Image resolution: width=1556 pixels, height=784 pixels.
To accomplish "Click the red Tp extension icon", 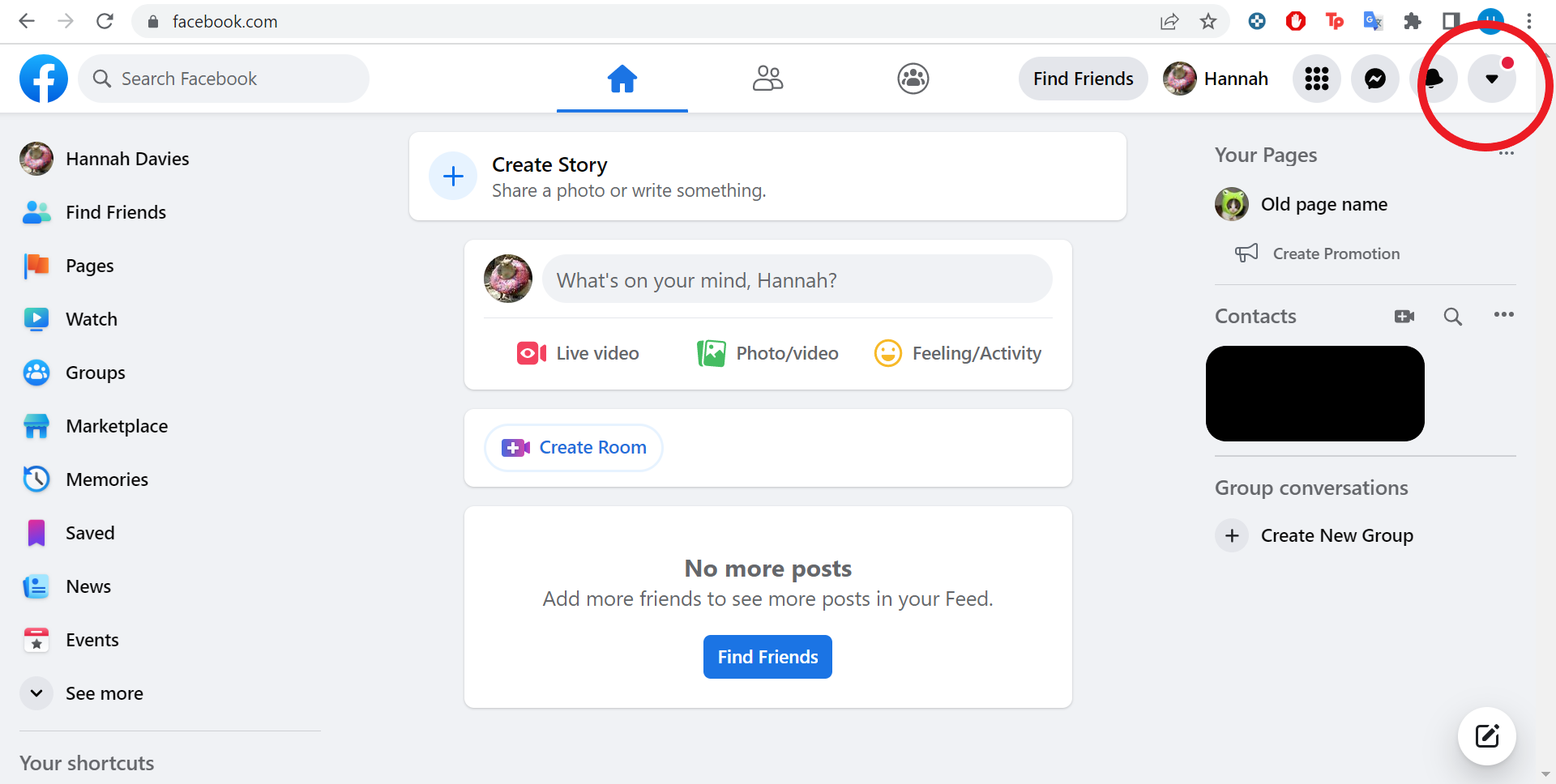I will click(1334, 21).
